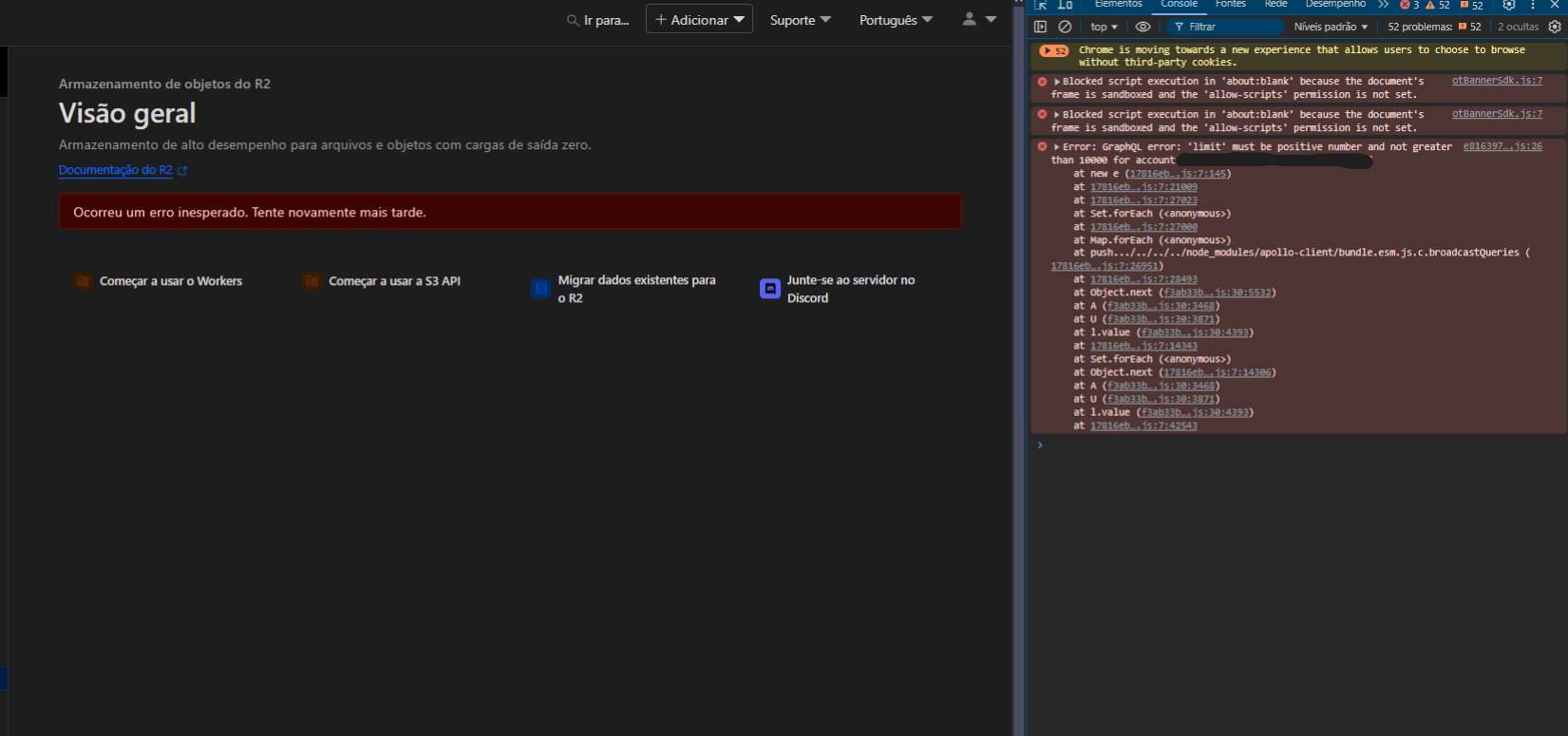Switch to the Fontes tab

(x=1230, y=5)
